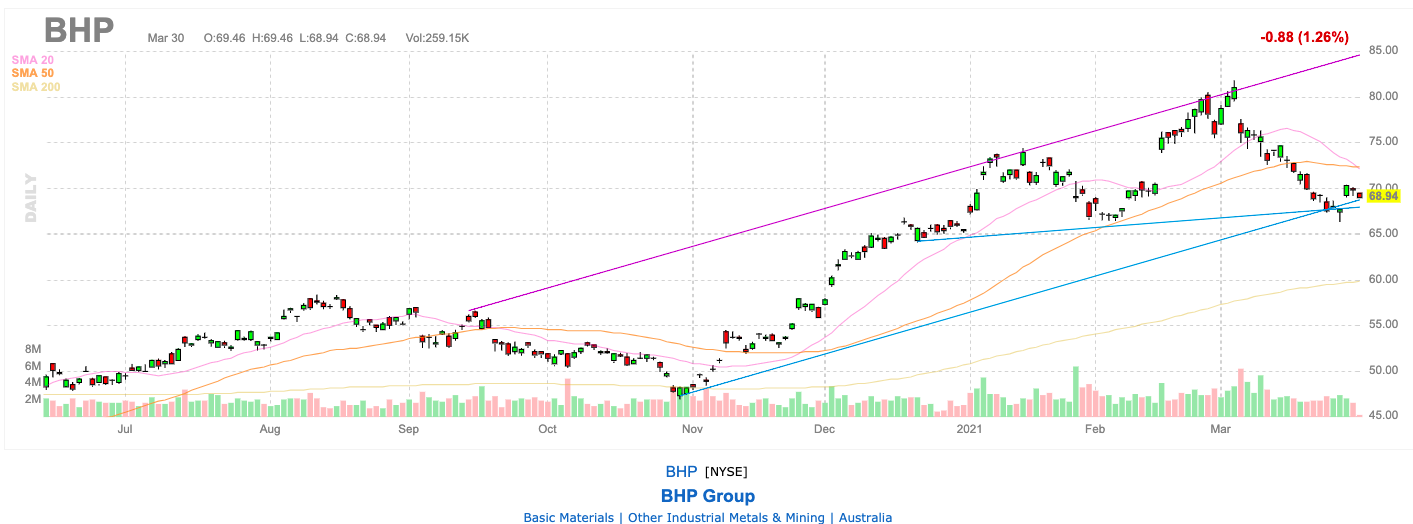Click the 50.00 price axis label
This screenshot has height=524, width=1413.
click(x=1384, y=370)
